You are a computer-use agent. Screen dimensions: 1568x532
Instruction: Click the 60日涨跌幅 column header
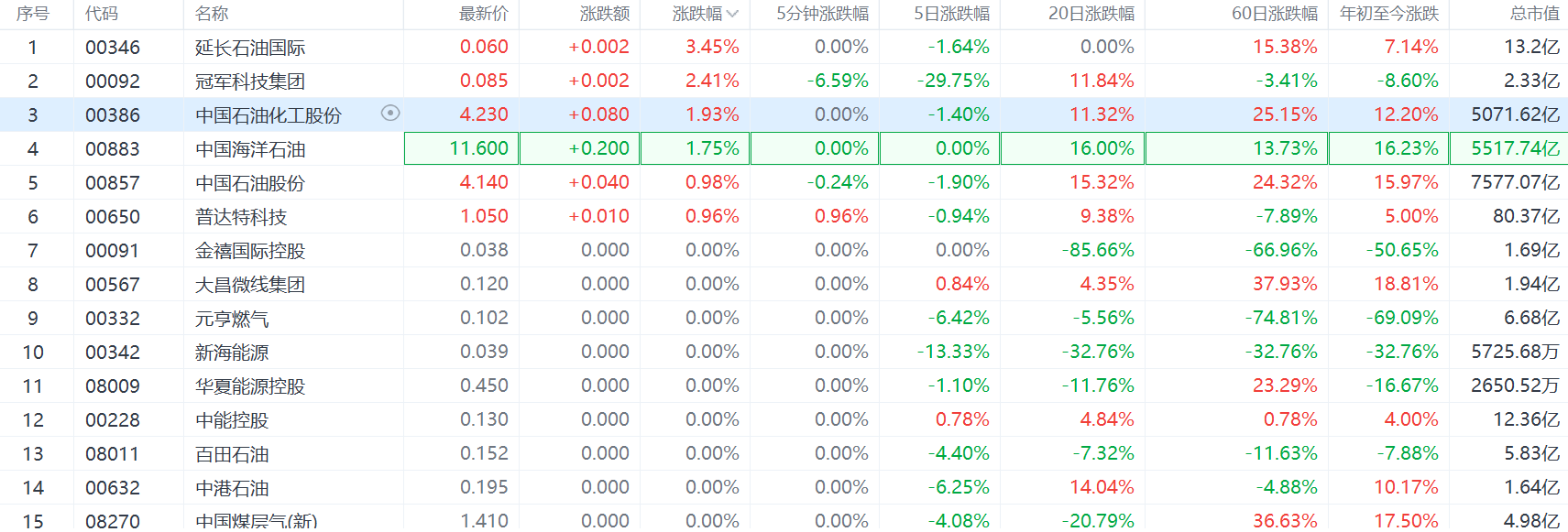(1274, 14)
